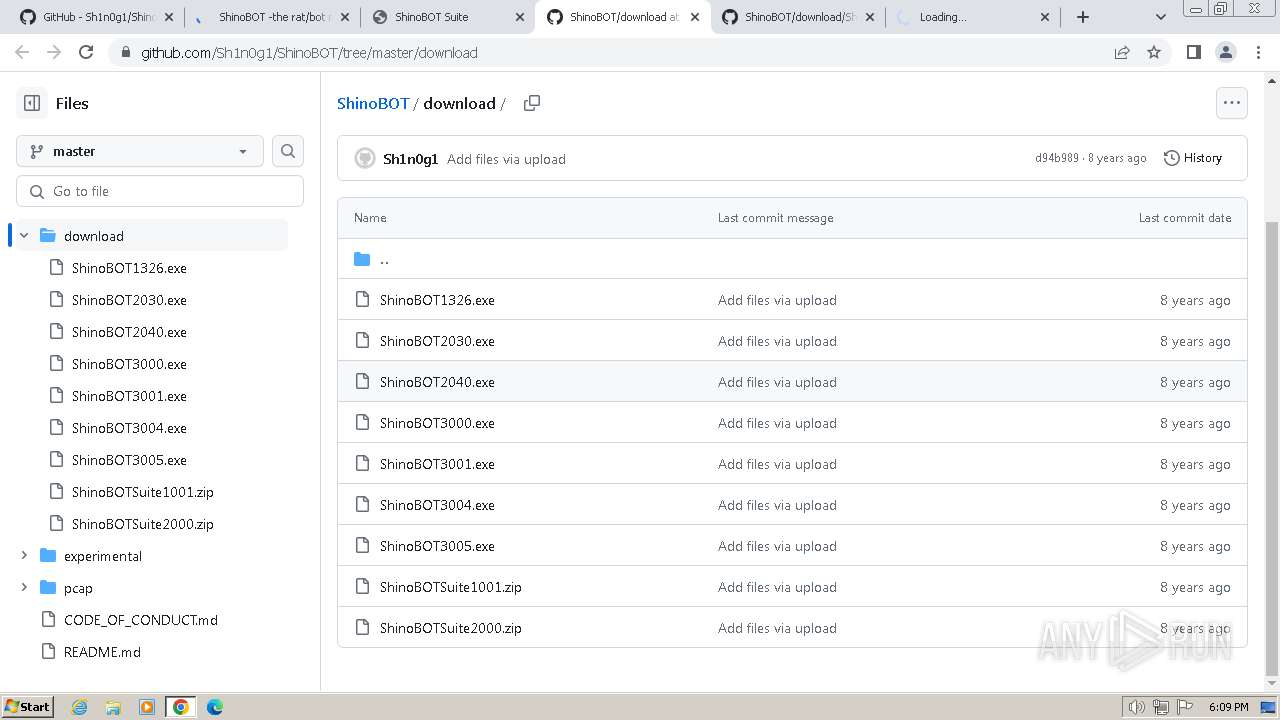1280x720 pixels.
Task: Select ShinoBOT3005.exe in the sidebar tree
Action: 129,460
